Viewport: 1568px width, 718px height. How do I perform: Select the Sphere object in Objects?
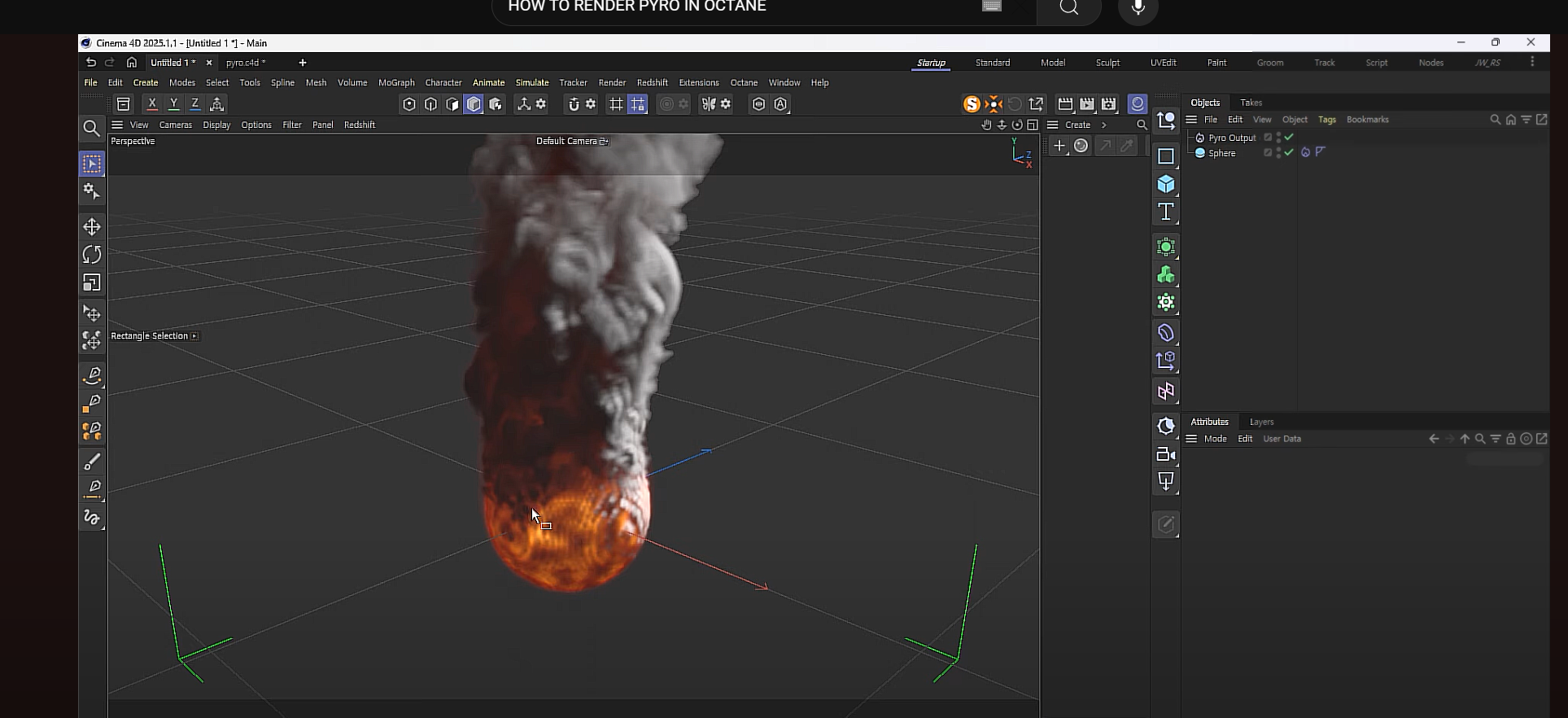click(x=1221, y=153)
